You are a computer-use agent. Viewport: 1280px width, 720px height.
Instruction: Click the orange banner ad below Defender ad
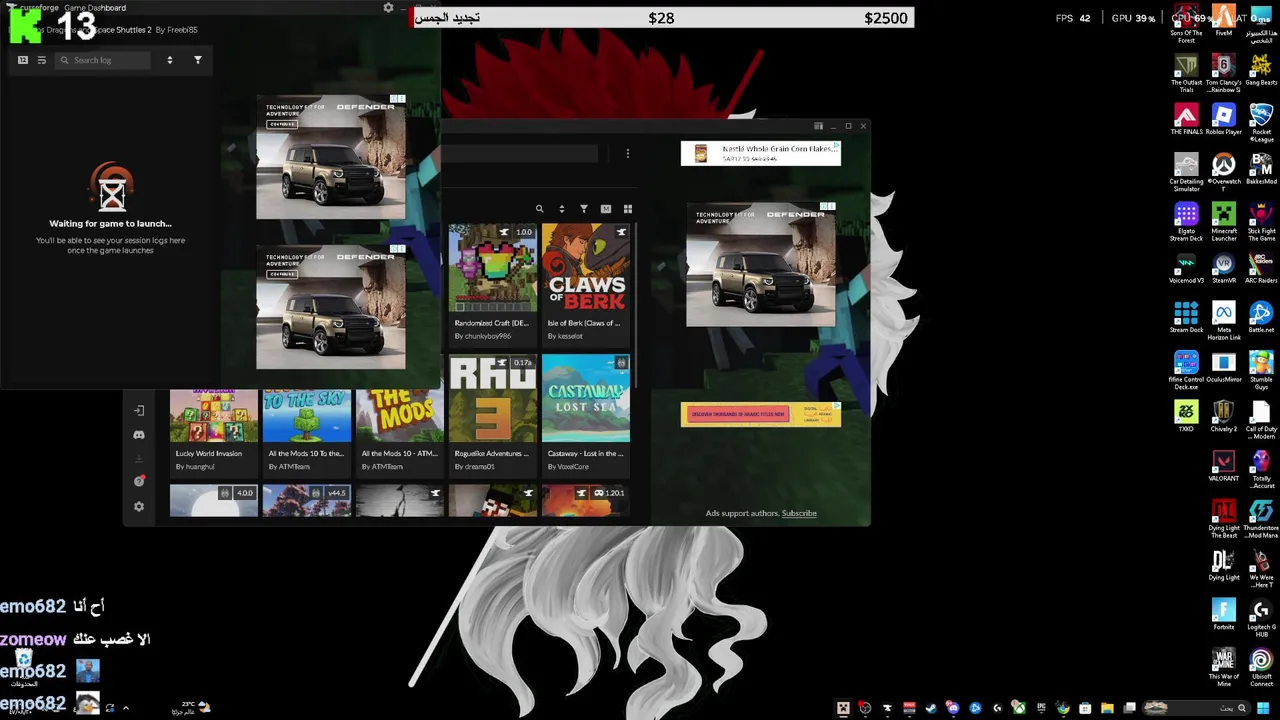(x=761, y=414)
